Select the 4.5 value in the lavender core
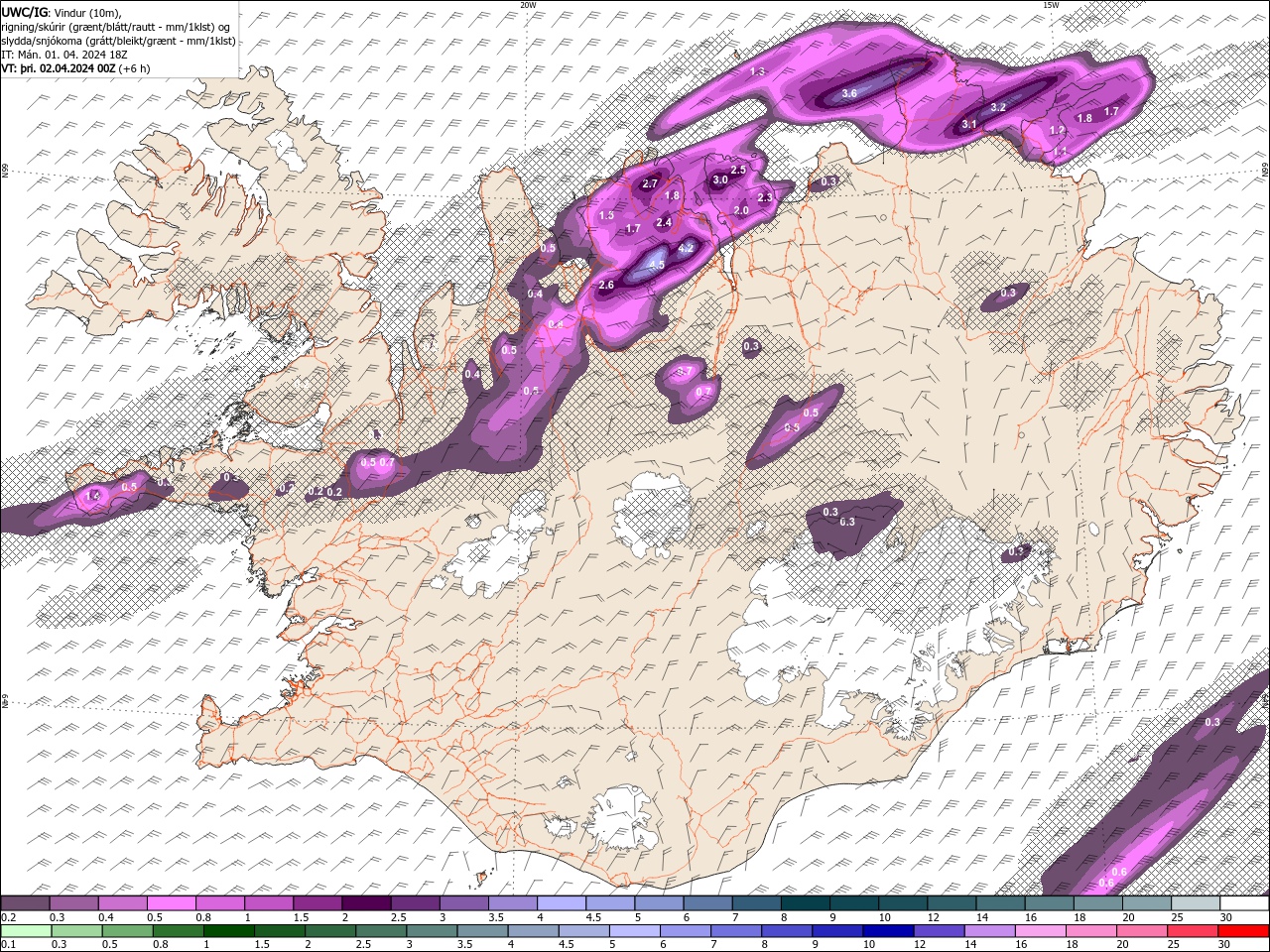 656,265
